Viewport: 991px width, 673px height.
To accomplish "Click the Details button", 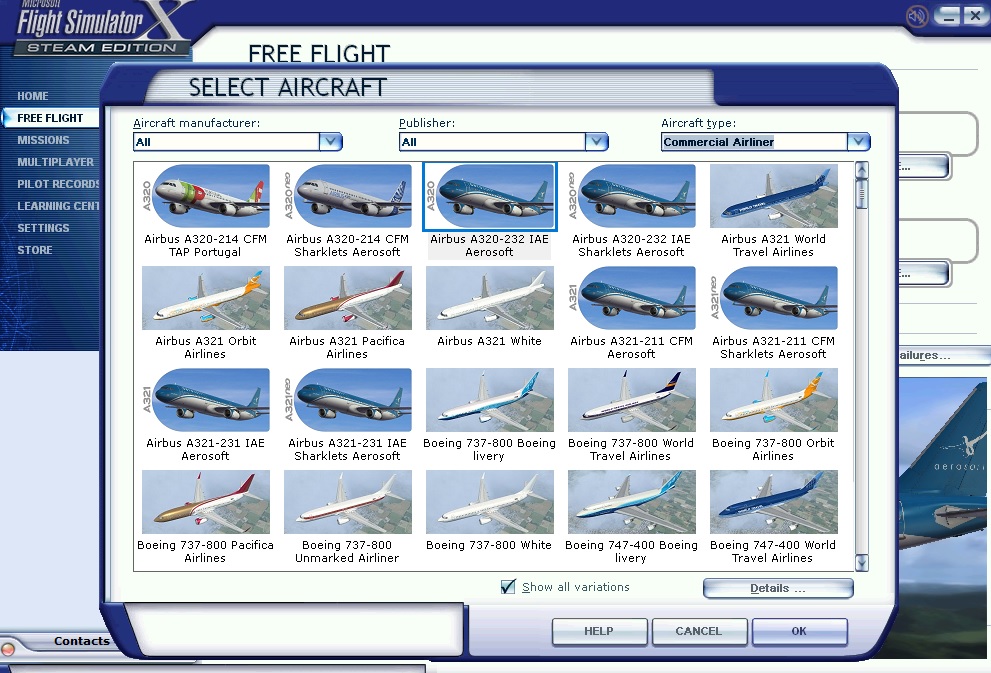I will 778,588.
